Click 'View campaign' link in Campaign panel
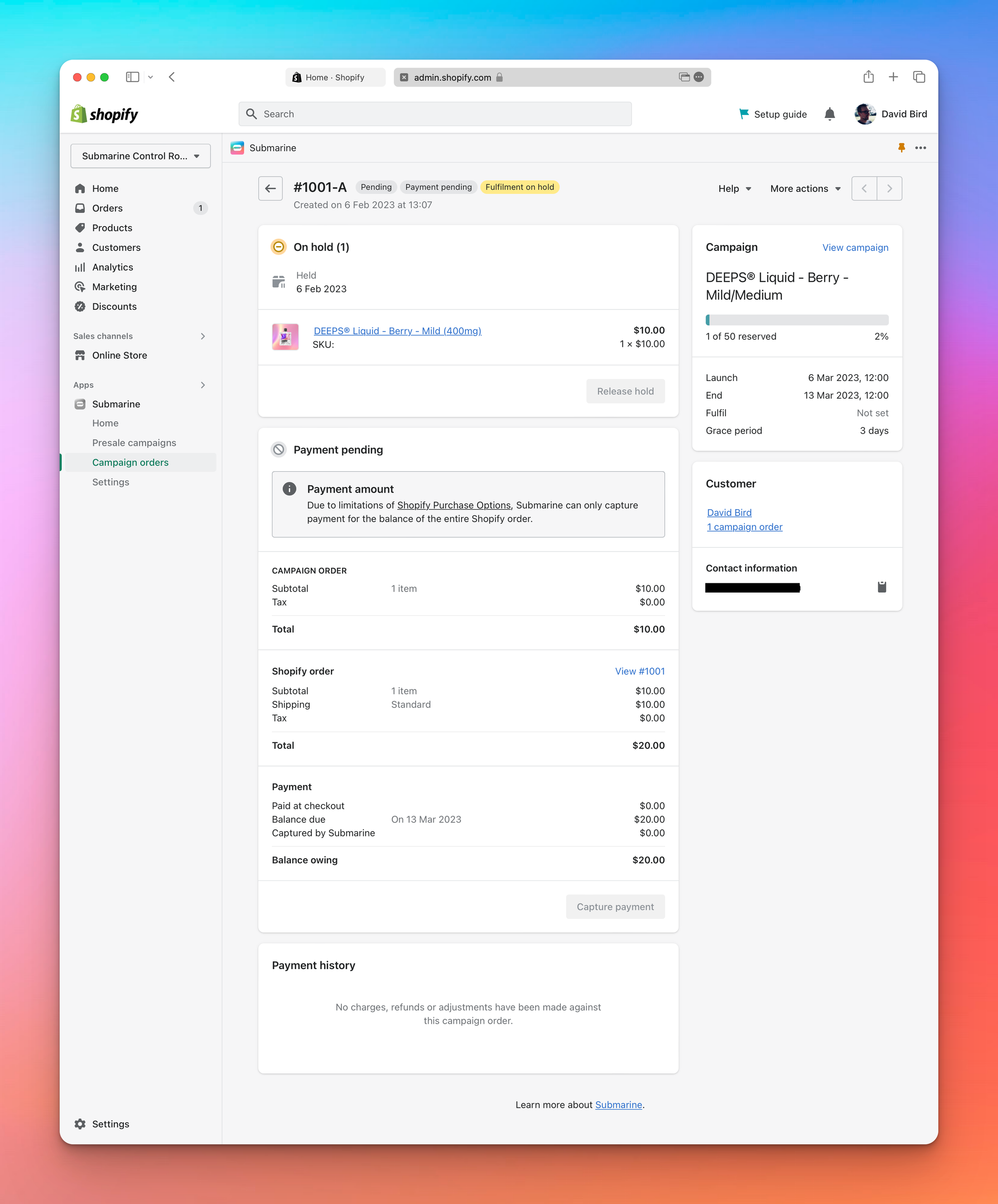 (x=855, y=247)
